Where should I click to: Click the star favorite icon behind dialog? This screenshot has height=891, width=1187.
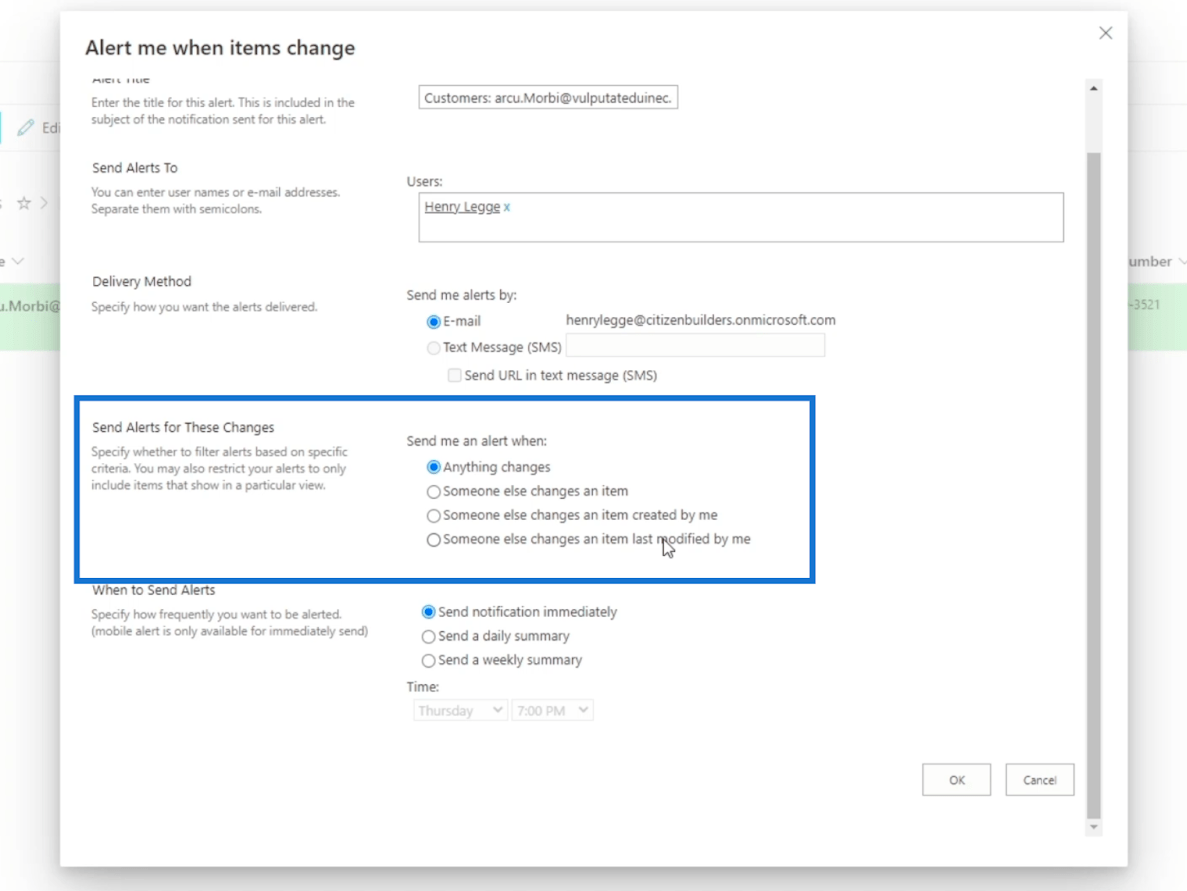click(x=24, y=203)
